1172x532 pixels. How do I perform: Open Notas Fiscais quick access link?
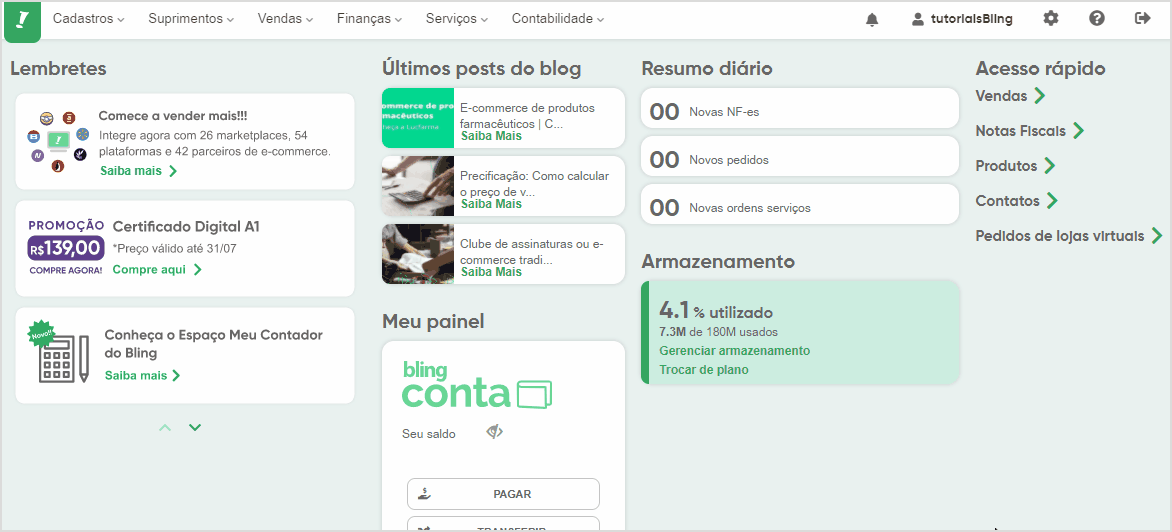pos(1030,131)
